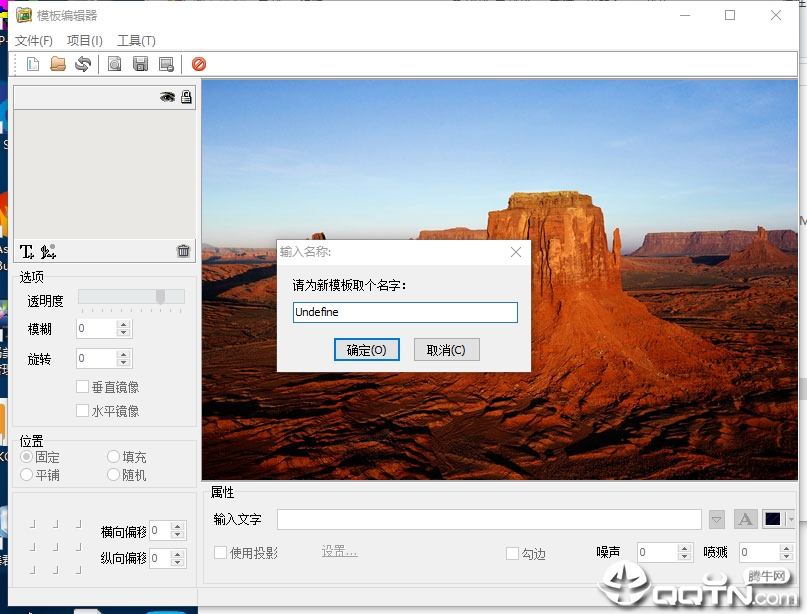
Task: Open the 输入文字 dropdown arrow button
Action: click(x=716, y=519)
